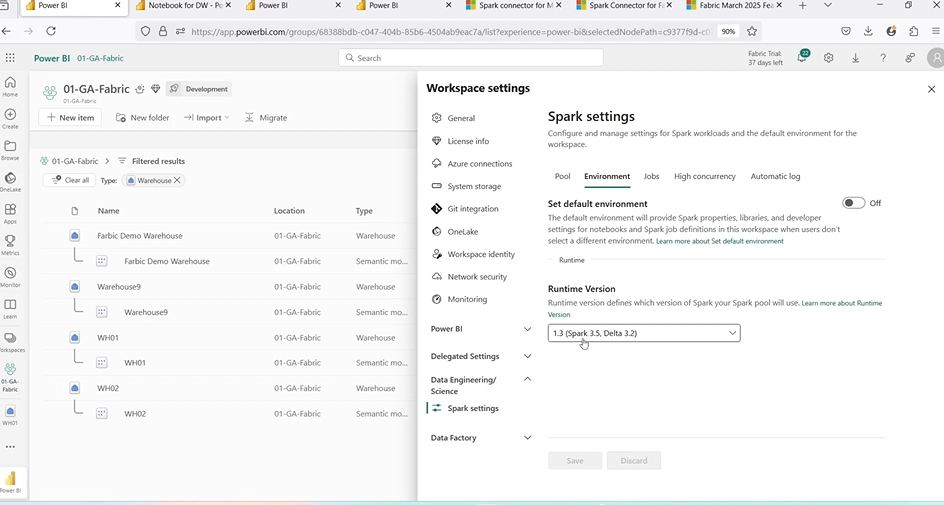The height and width of the screenshot is (505, 944).
Task: Switch to Notebook for DW browser tab
Action: (184, 5)
